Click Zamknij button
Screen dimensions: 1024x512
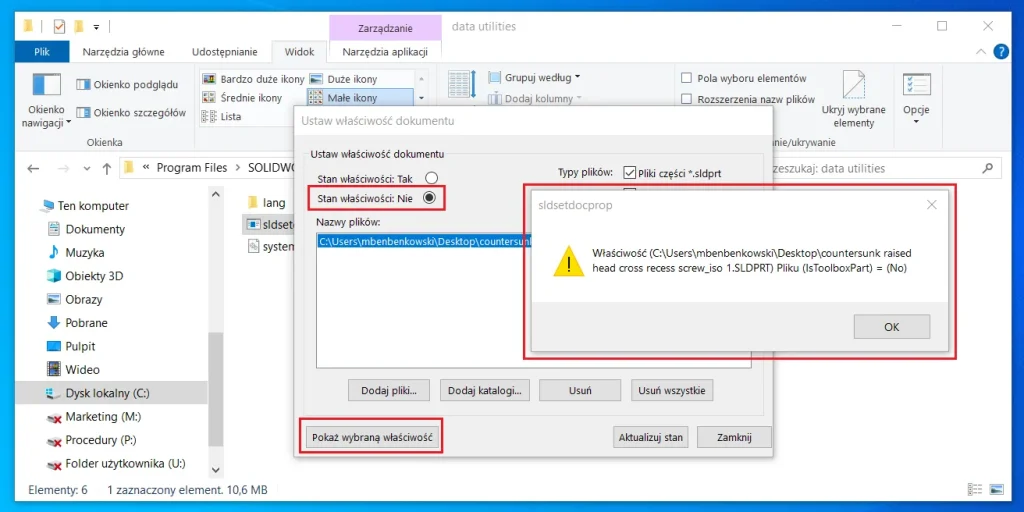pyautogui.click(x=734, y=438)
